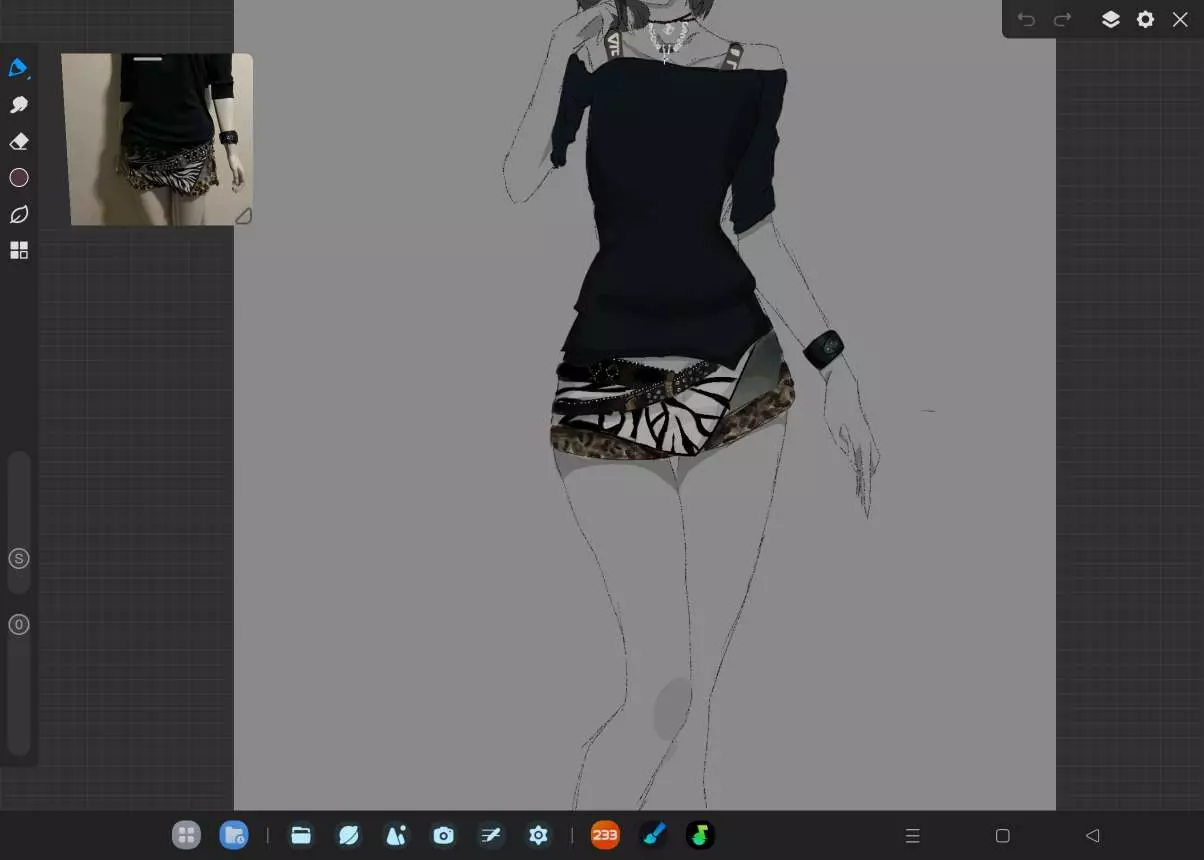Screen dimensions: 1204x860
Task: Open the app drawer from taskbar
Action: 186,835
